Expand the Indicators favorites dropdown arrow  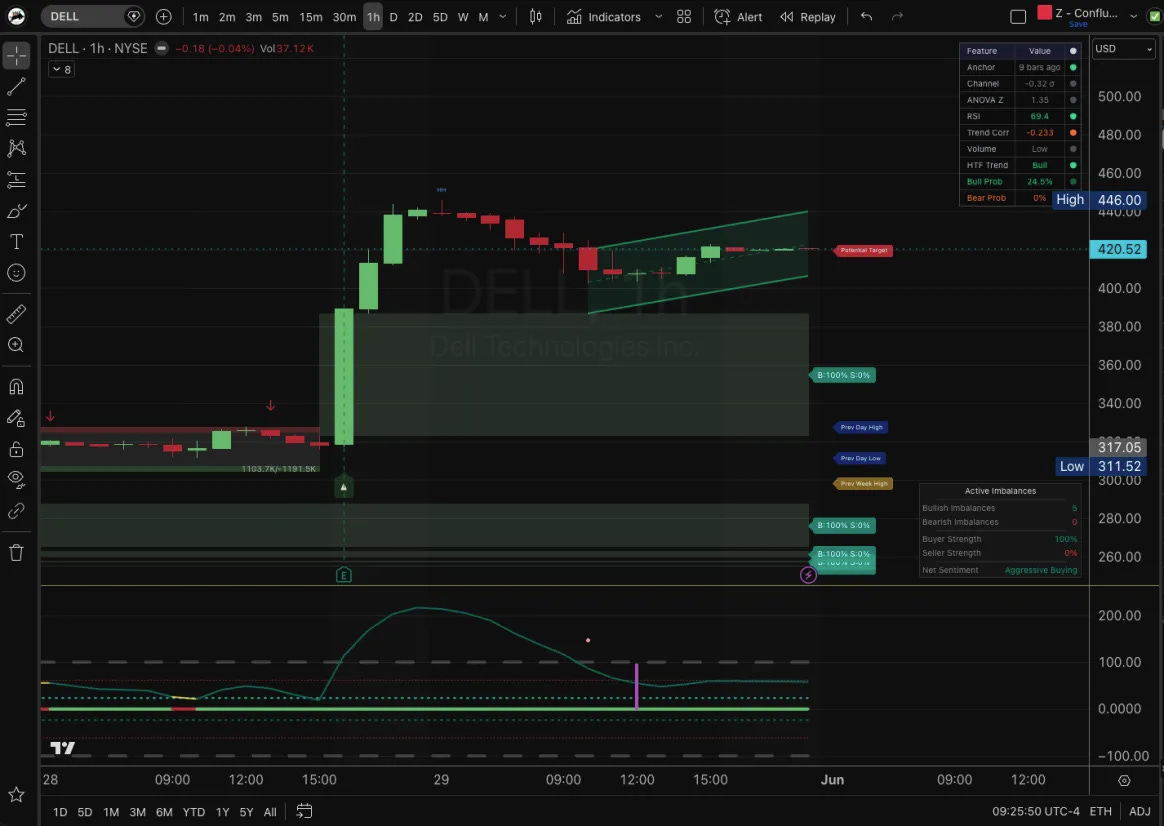658,16
